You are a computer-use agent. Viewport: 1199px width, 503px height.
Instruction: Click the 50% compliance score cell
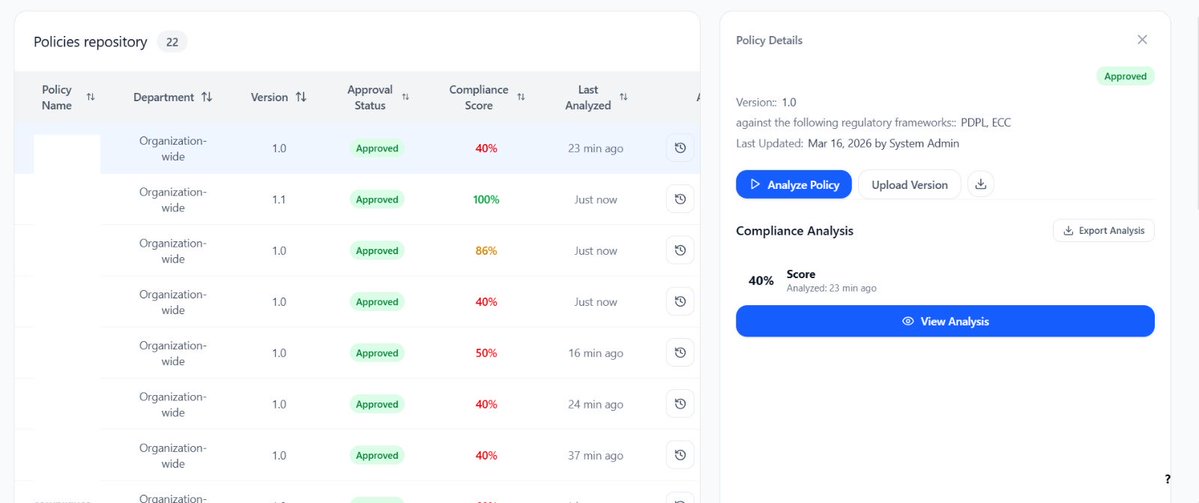(x=486, y=353)
